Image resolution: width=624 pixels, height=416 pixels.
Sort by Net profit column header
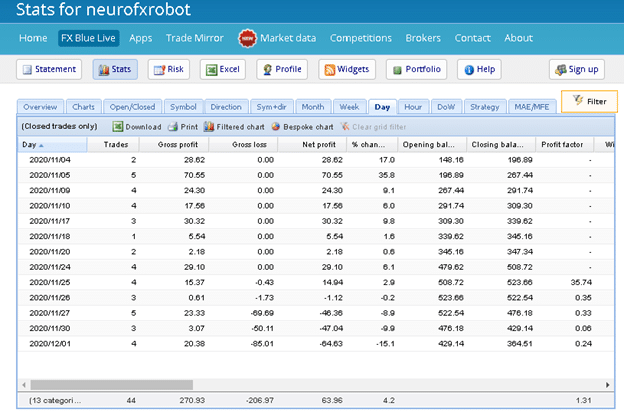(x=312, y=145)
